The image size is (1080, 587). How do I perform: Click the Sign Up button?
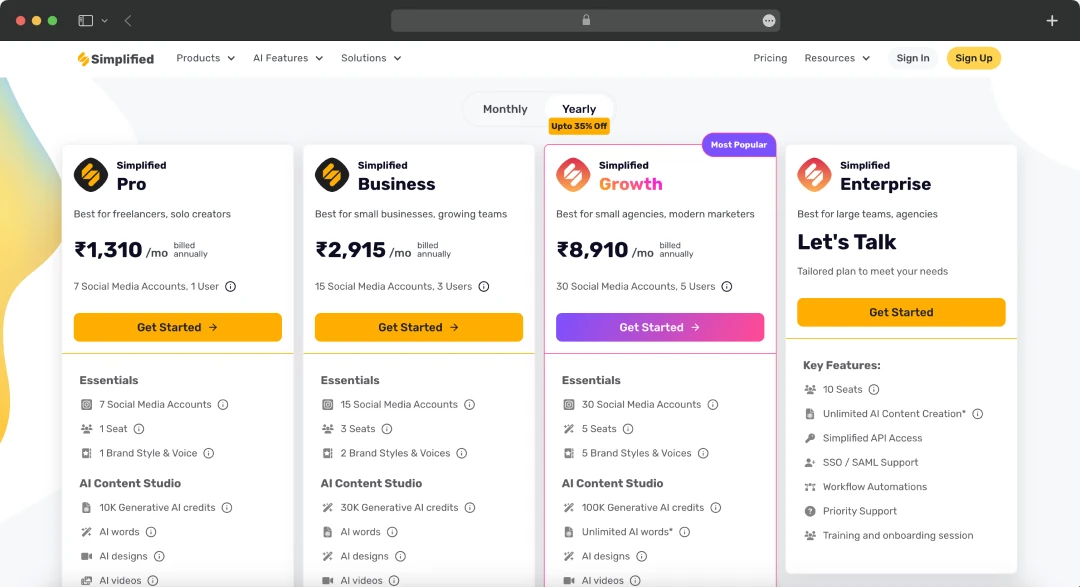pyautogui.click(x=973, y=58)
